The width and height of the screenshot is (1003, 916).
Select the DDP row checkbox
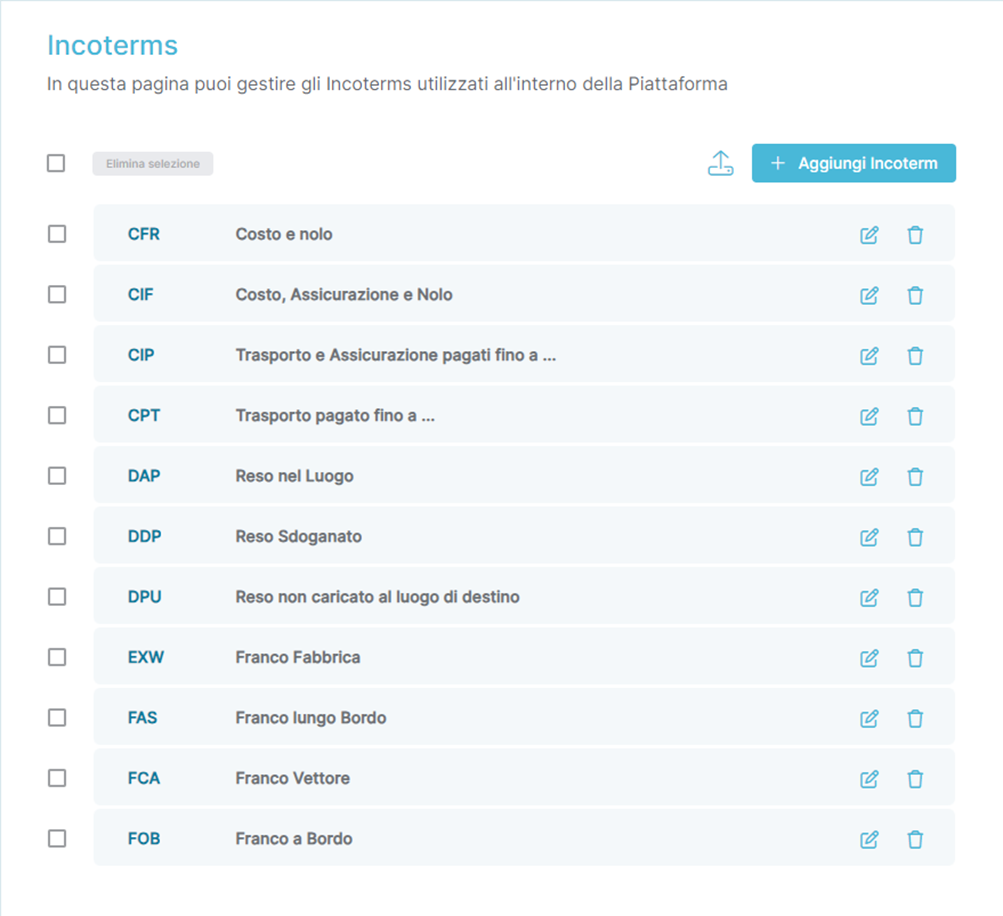pyautogui.click(x=57, y=536)
